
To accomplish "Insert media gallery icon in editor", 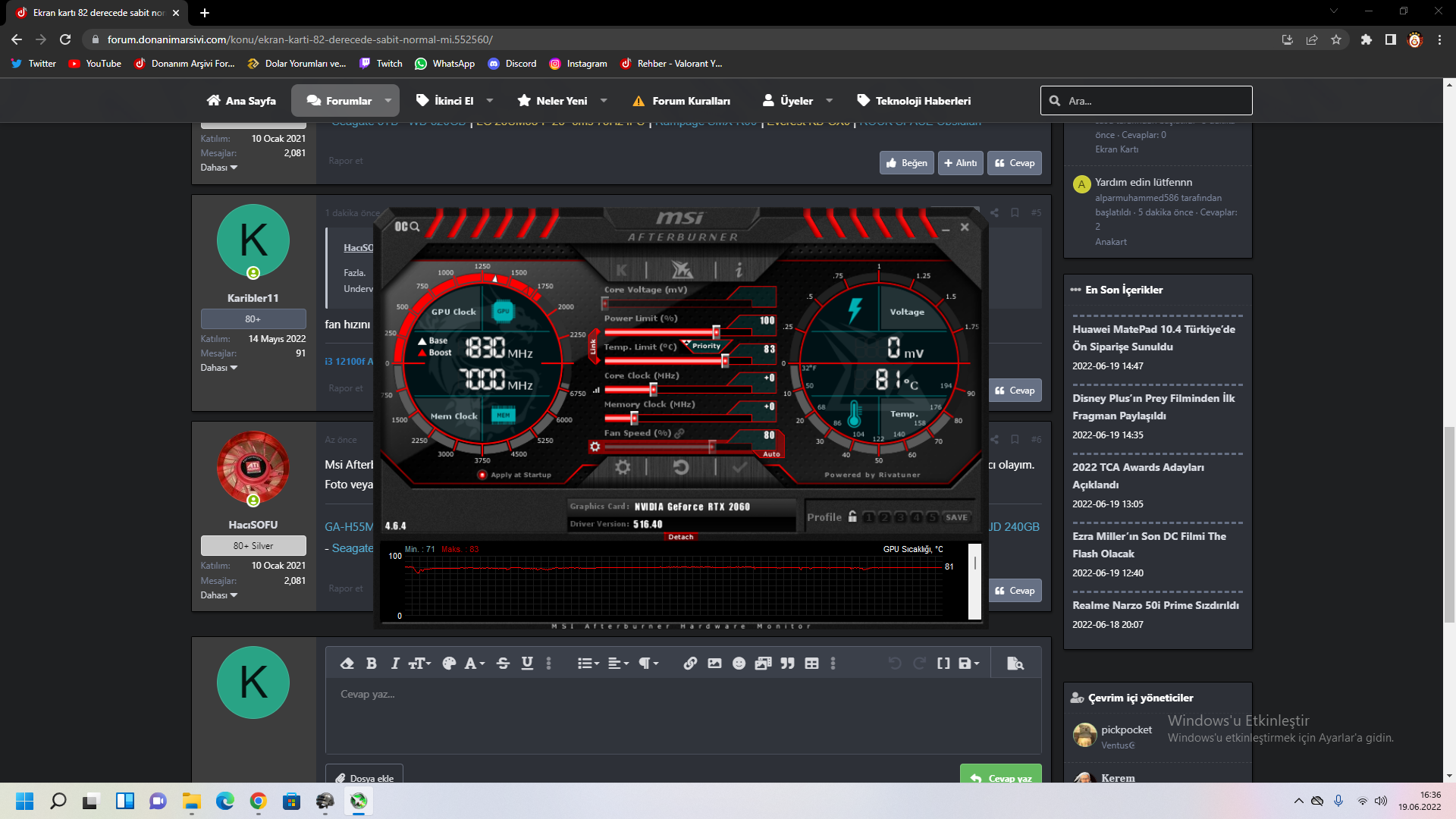I will coord(763,664).
